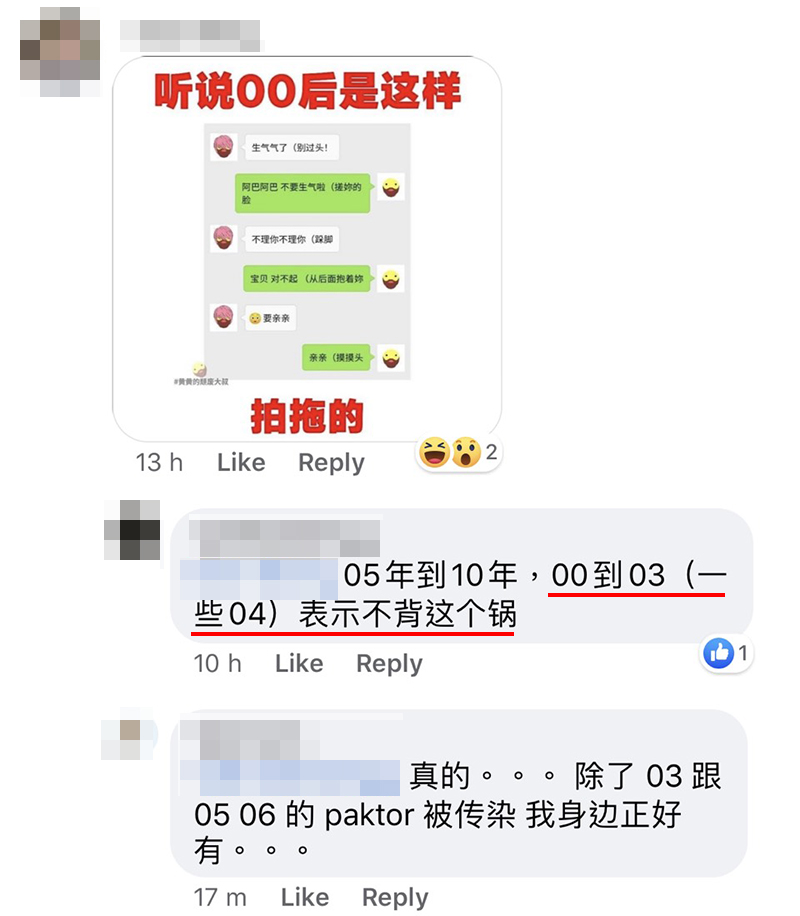Reply to the comment posted 10 h ago
This screenshot has height=916, width=800.
click(389, 664)
